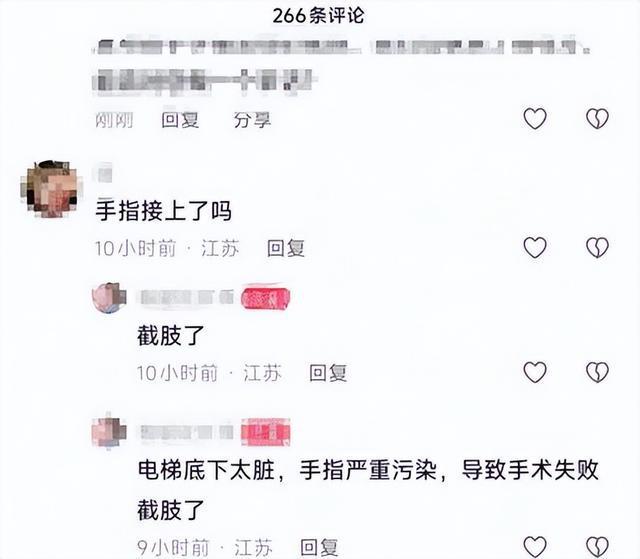Like the first 截肢了 reply

535,372
